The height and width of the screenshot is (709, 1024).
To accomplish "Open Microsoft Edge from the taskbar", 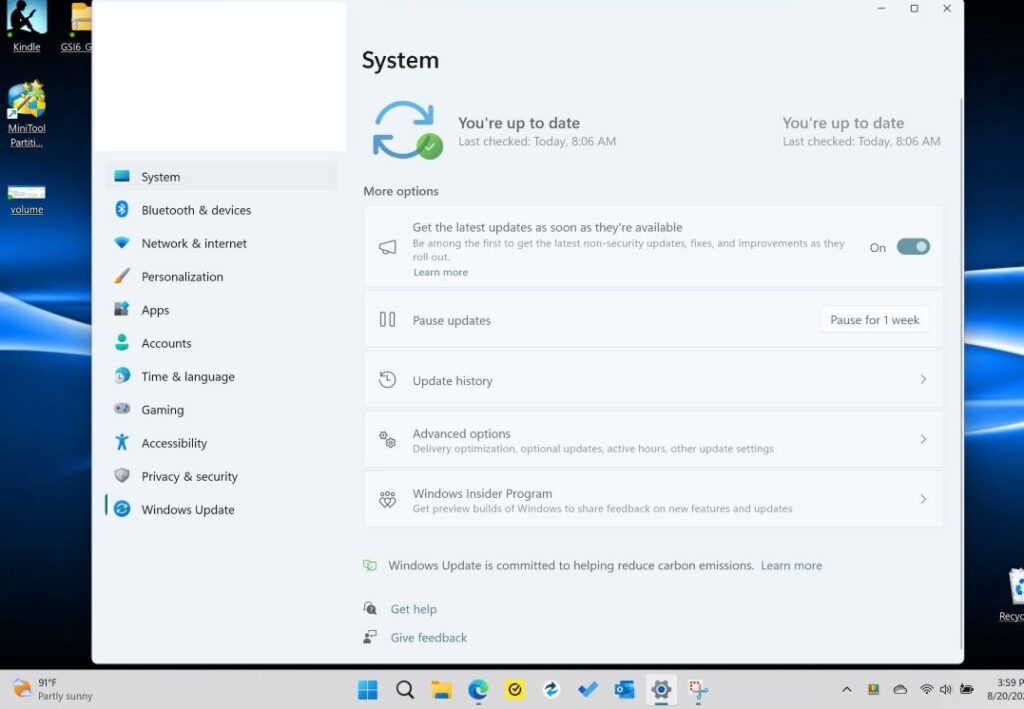I will [478, 689].
